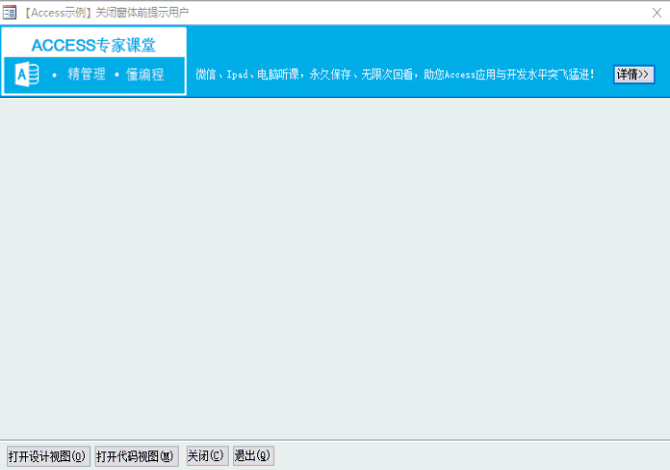Click the 详情>> details button

point(634,75)
